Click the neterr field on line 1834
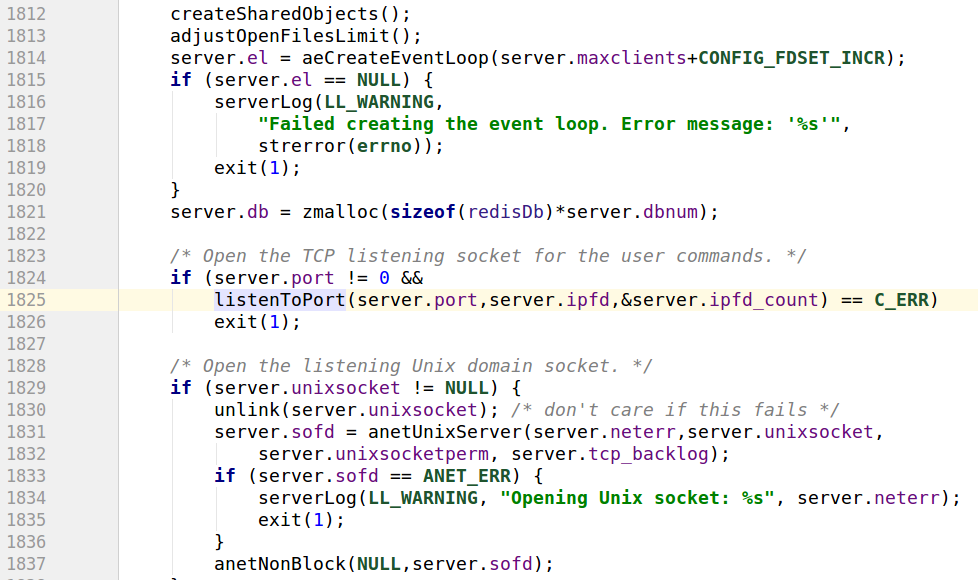 [906, 498]
